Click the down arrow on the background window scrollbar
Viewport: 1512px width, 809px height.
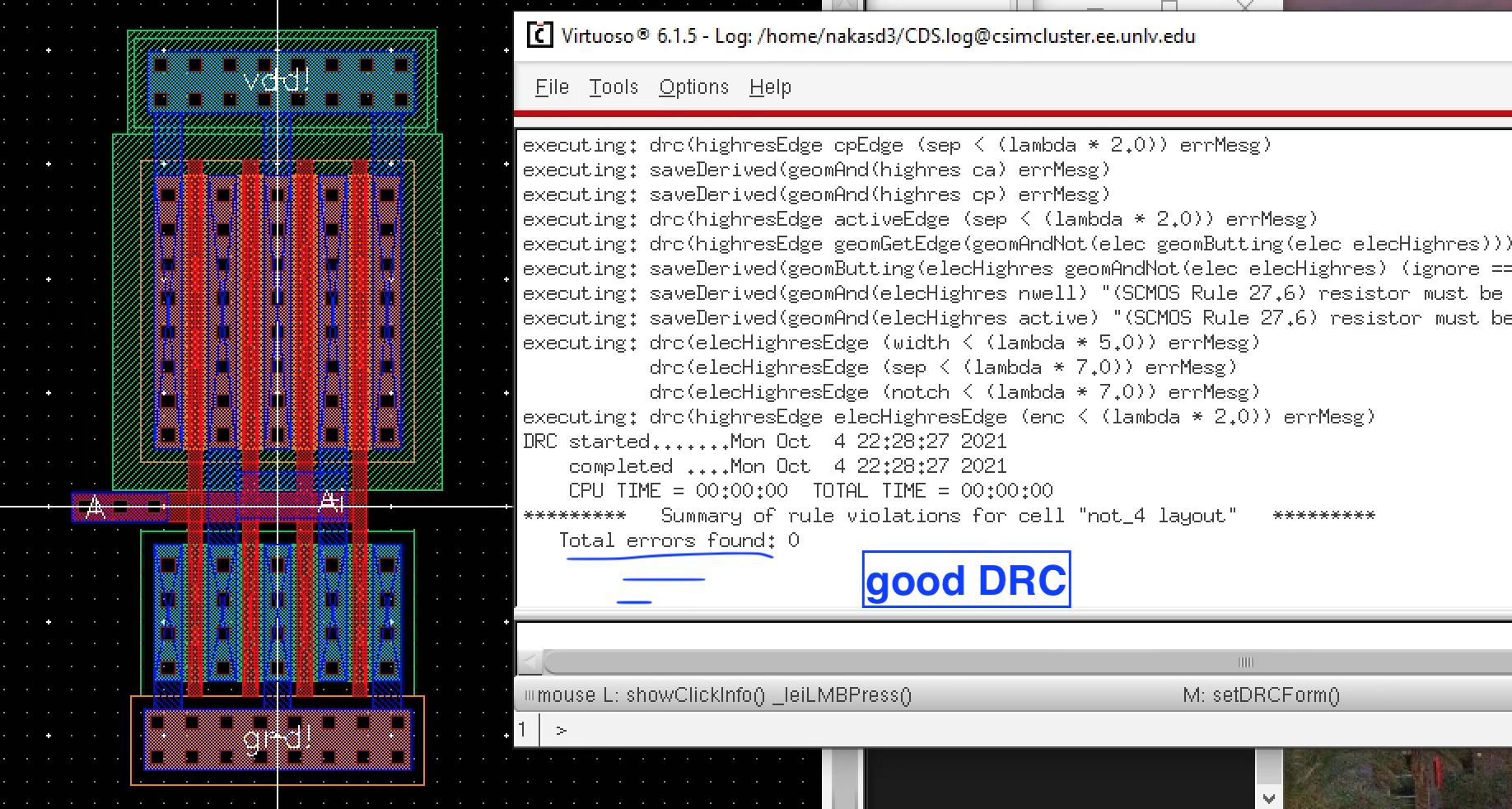[1269, 798]
